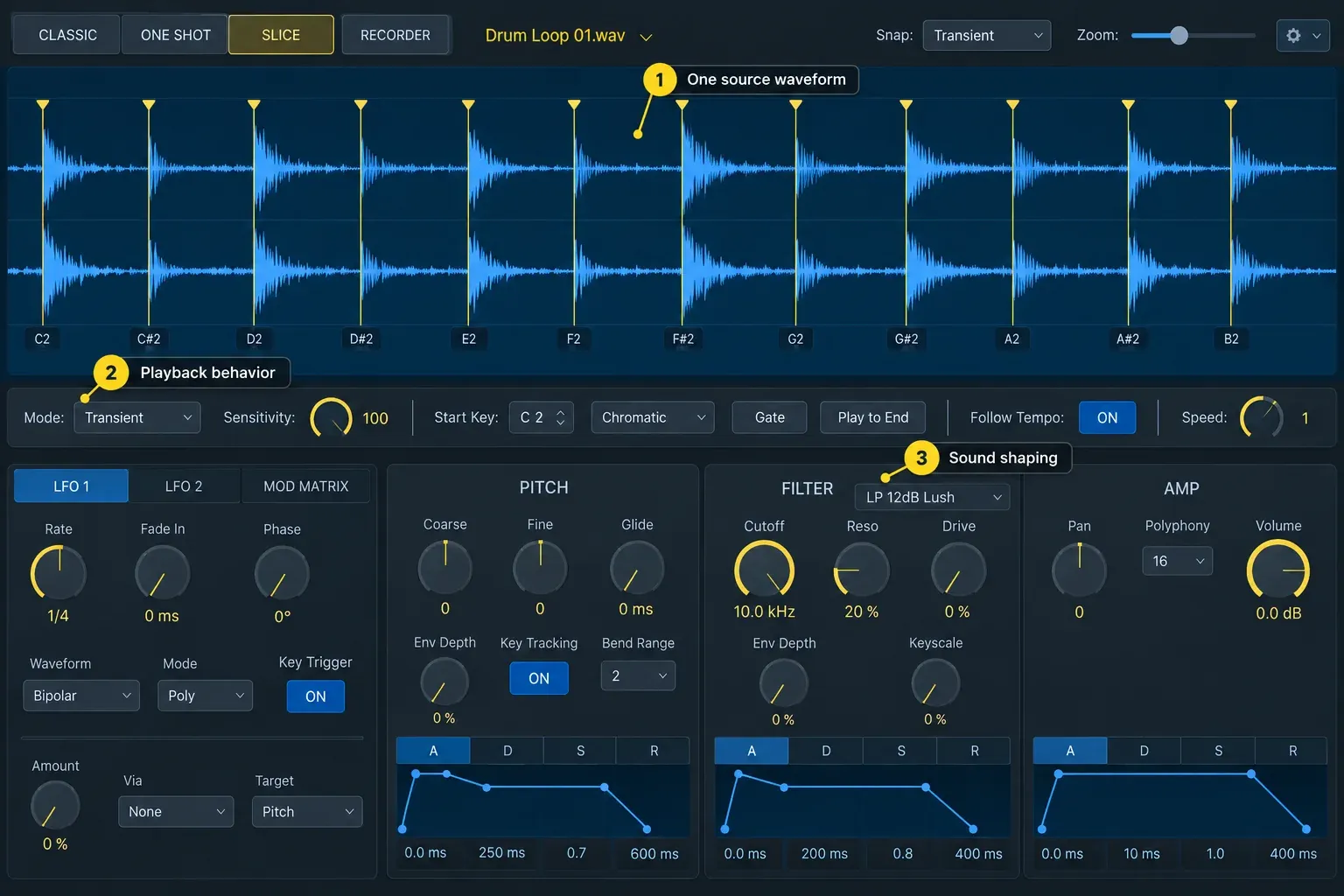
Task: Open the LFO Target Pitch dropdown
Action: click(307, 812)
